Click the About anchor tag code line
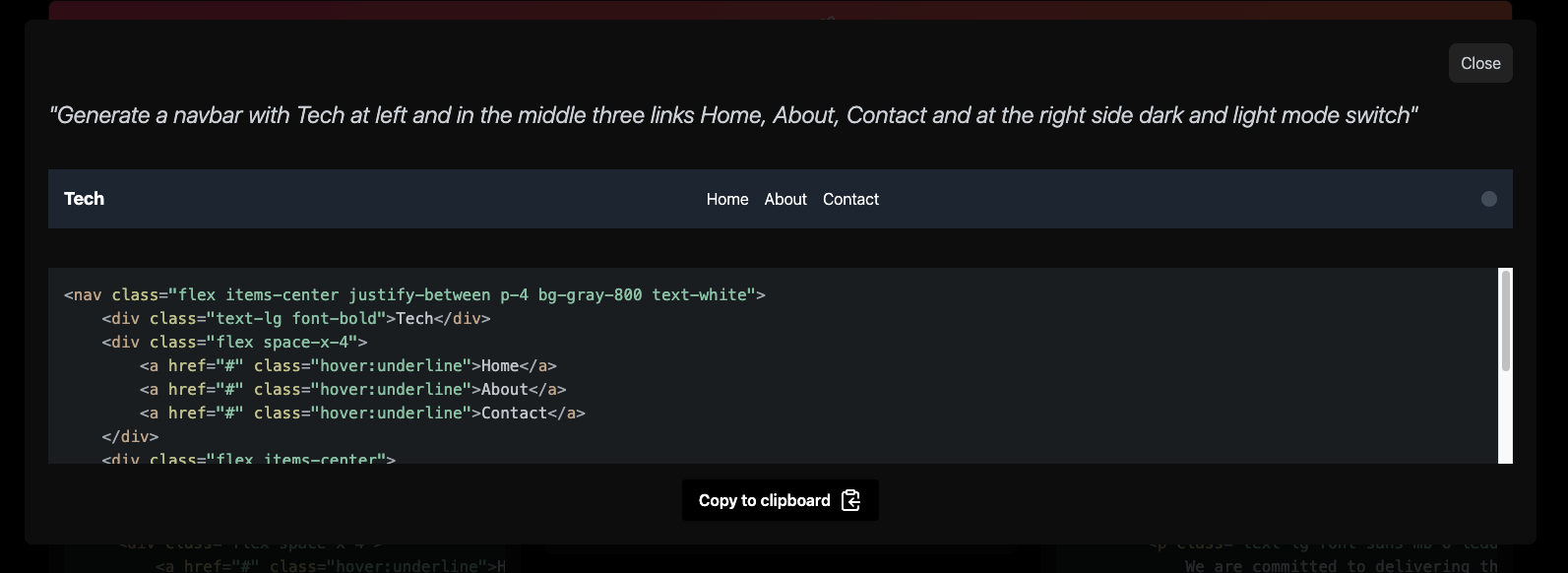 353,389
